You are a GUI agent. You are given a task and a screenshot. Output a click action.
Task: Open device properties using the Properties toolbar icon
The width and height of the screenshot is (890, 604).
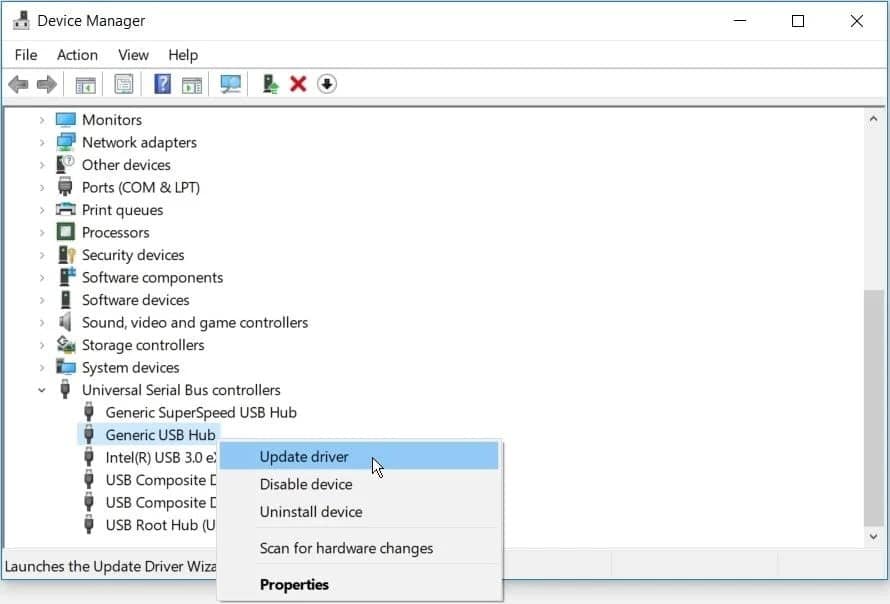point(123,84)
